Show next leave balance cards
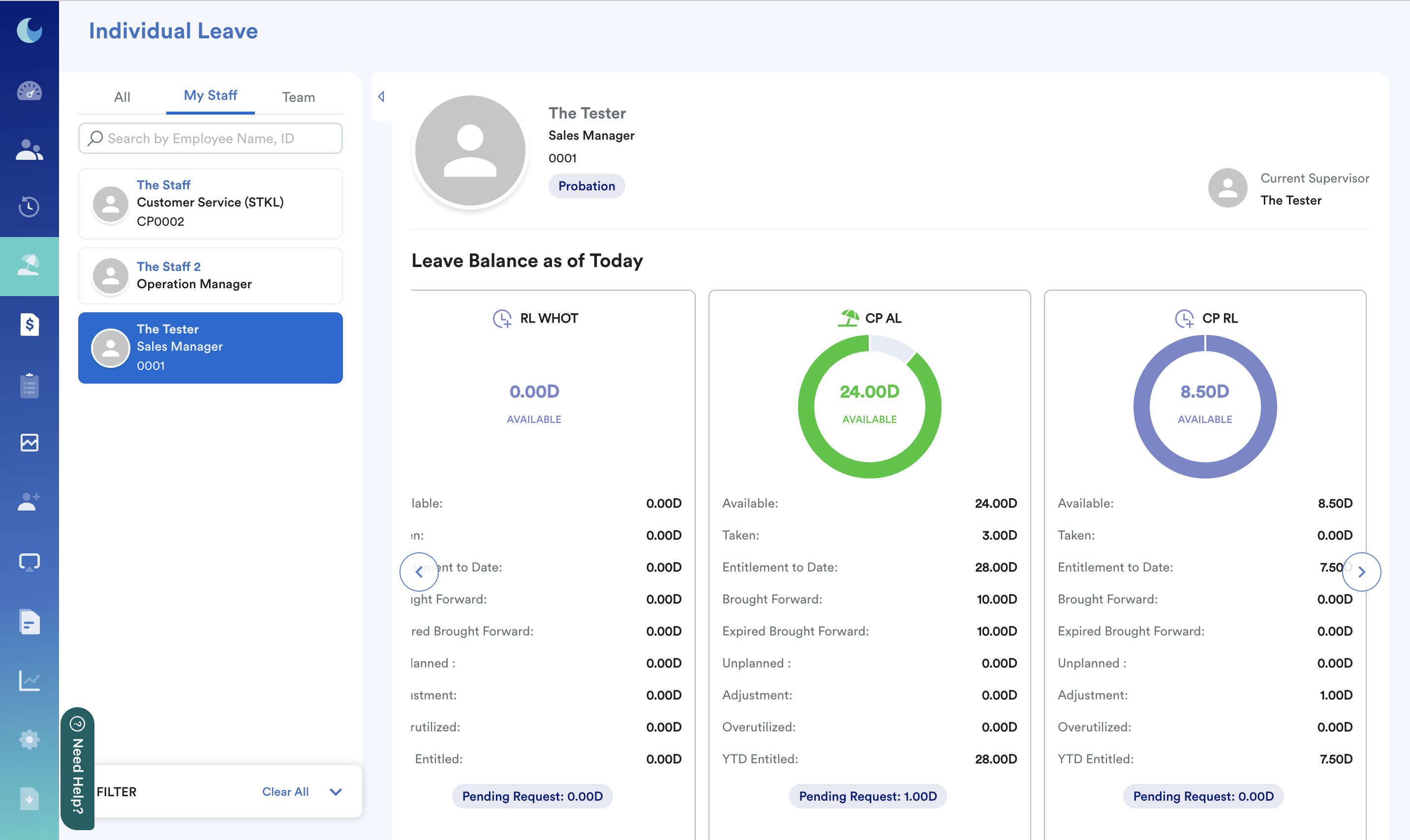The height and width of the screenshot is (840, 1410). (x=1361, y=572)
